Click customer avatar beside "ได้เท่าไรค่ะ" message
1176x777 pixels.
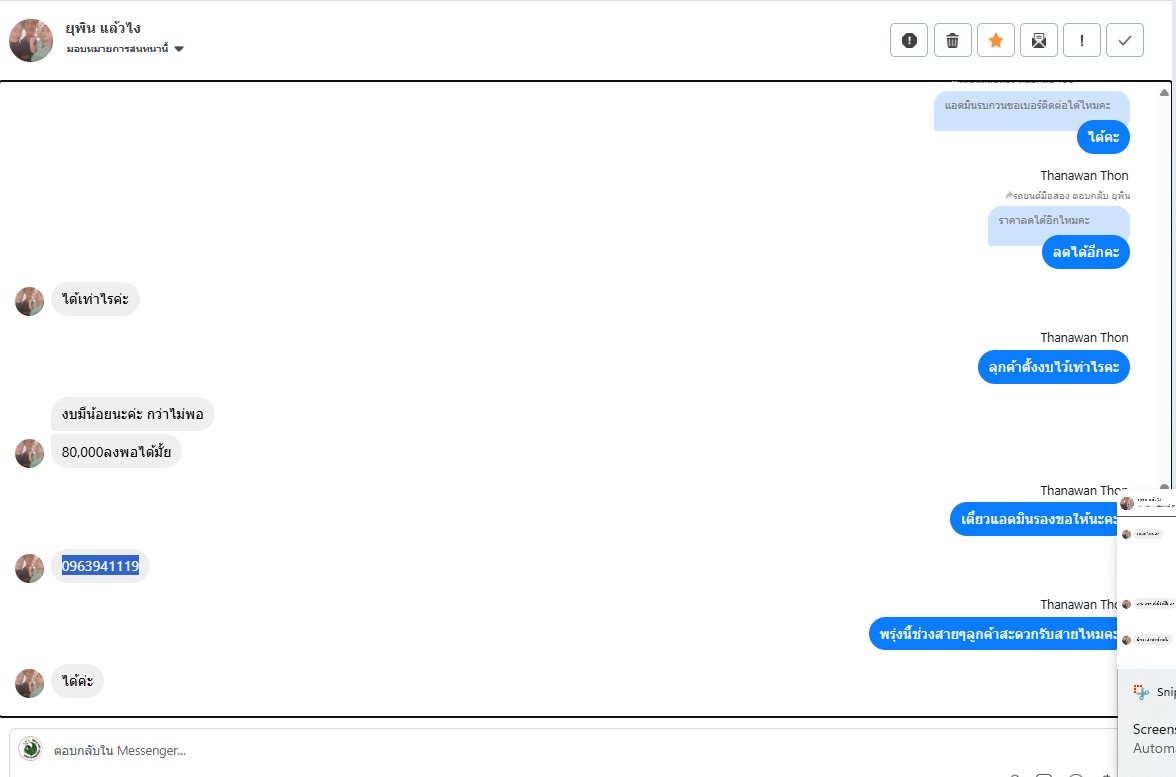30,301
